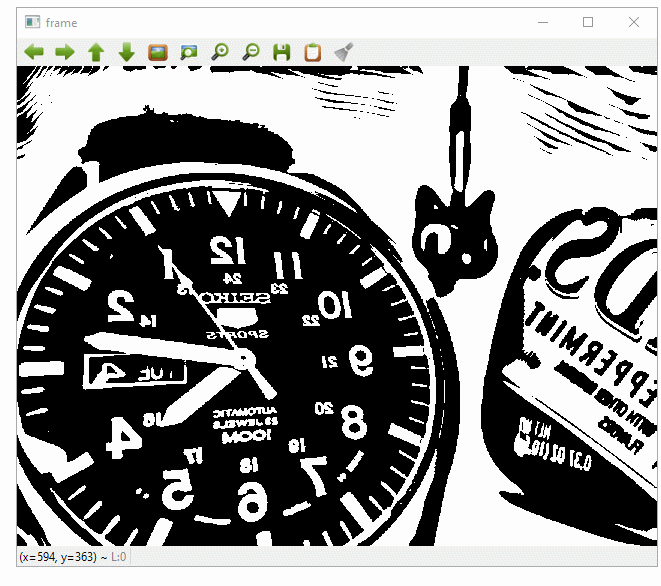The height and width of the screenshot is (586, 661).
Task: Open the properties brush icon
Action: pyautogui.click(x=344, y=52)
